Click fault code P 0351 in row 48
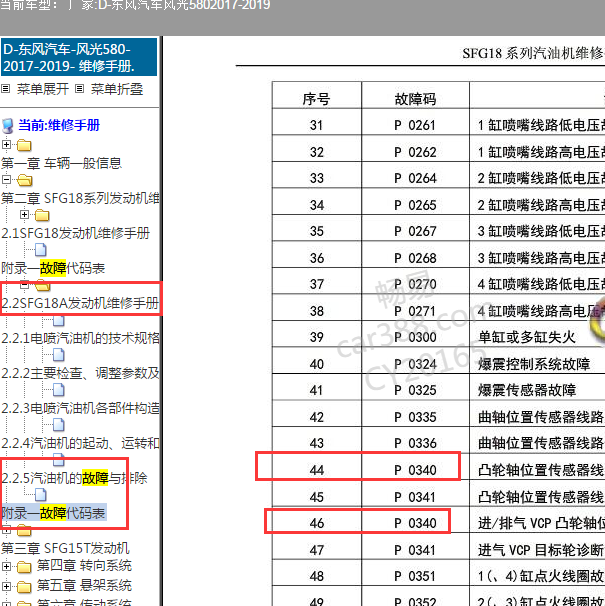The height and width of the screenshot is (606, 605). point(415,576)
